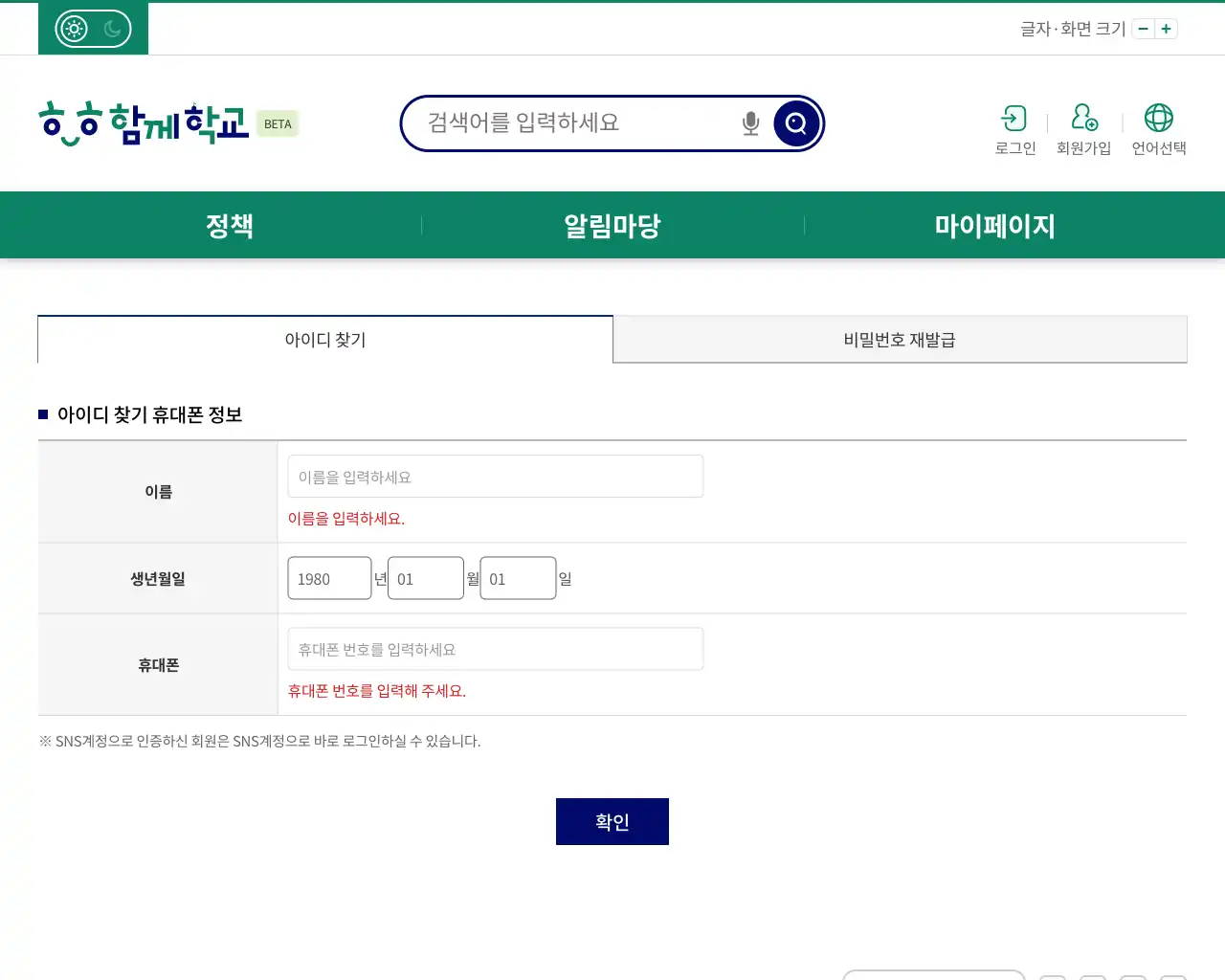Select the sun icon for light mode
Screen dimensions: 1225x980
tap(73, 28)
